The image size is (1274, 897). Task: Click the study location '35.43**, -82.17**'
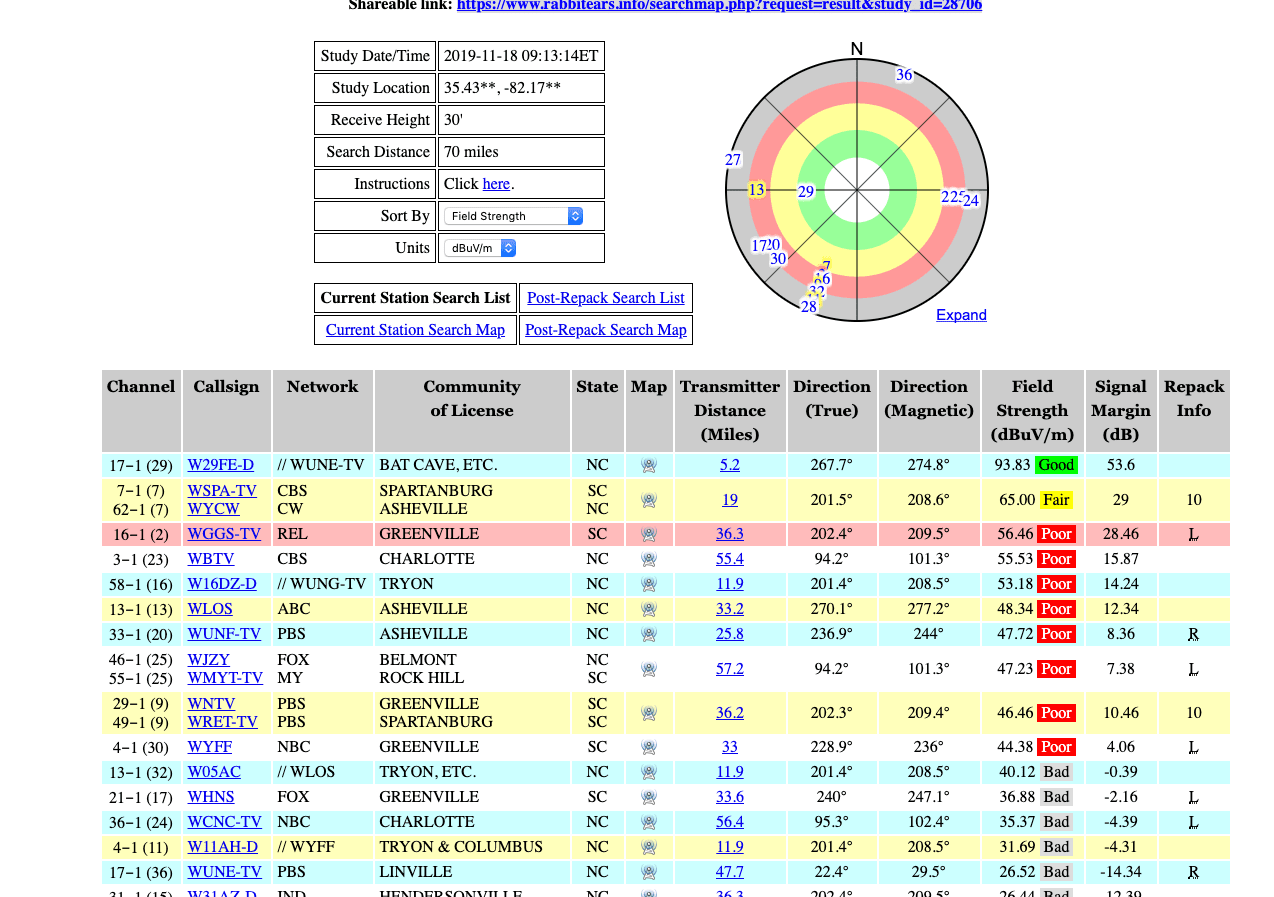pos(502,88)
